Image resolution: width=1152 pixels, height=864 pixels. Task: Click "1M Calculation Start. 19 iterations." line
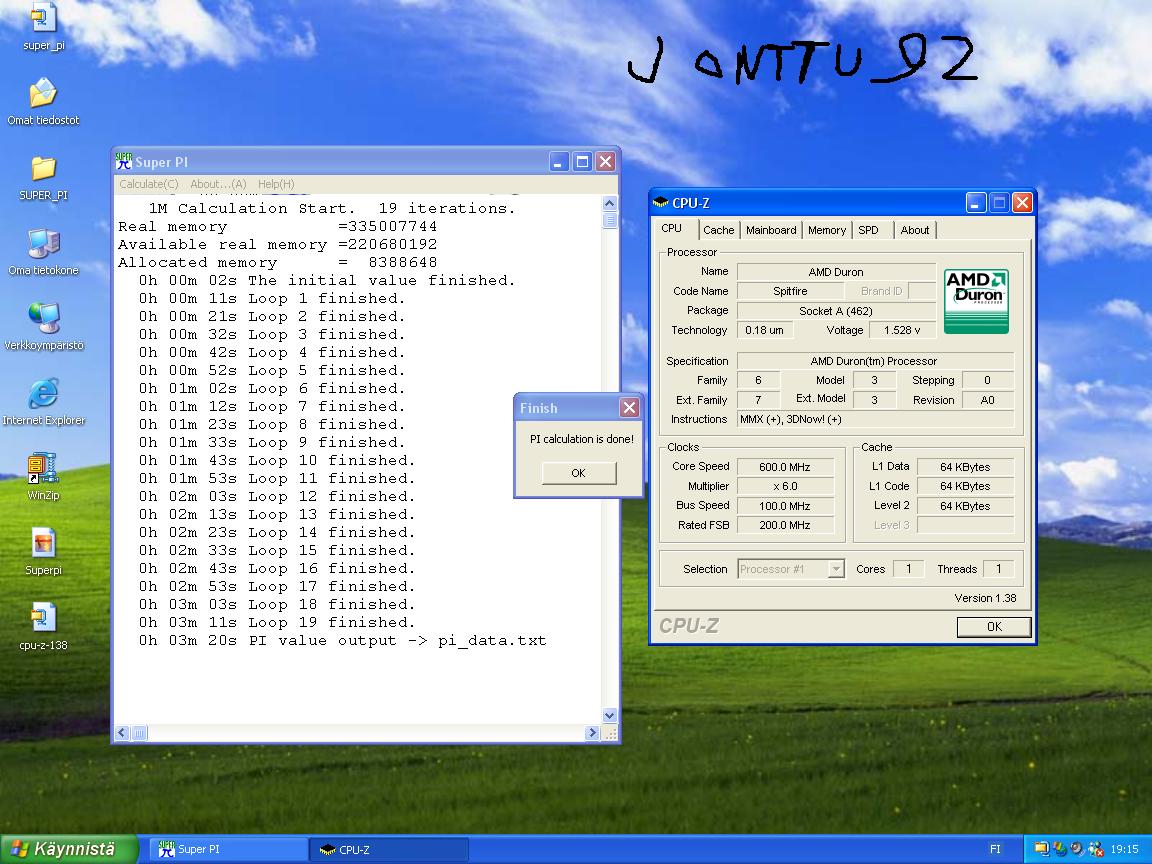tap(332, 209)
